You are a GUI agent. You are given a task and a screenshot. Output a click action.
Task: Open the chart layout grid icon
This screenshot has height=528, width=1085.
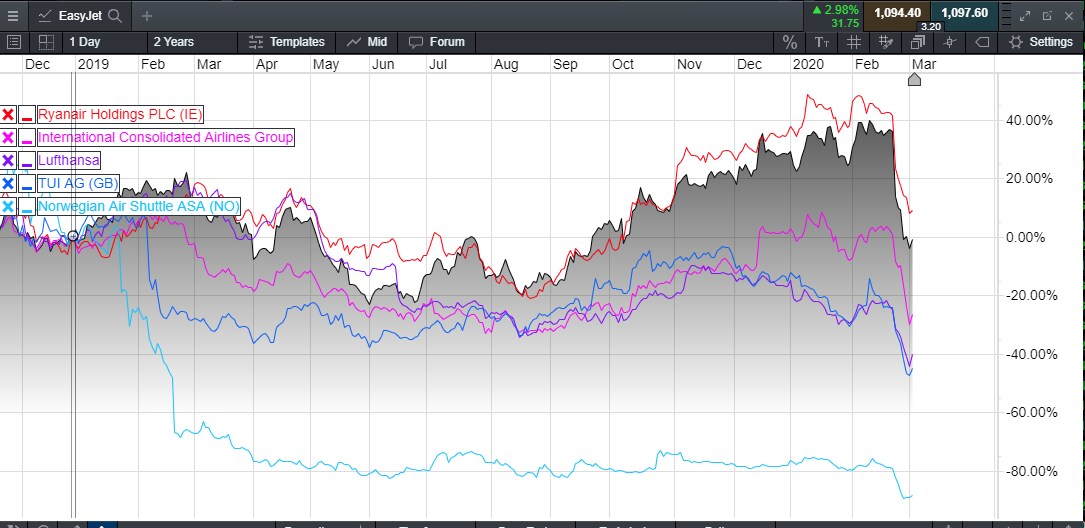pos(46,42)
